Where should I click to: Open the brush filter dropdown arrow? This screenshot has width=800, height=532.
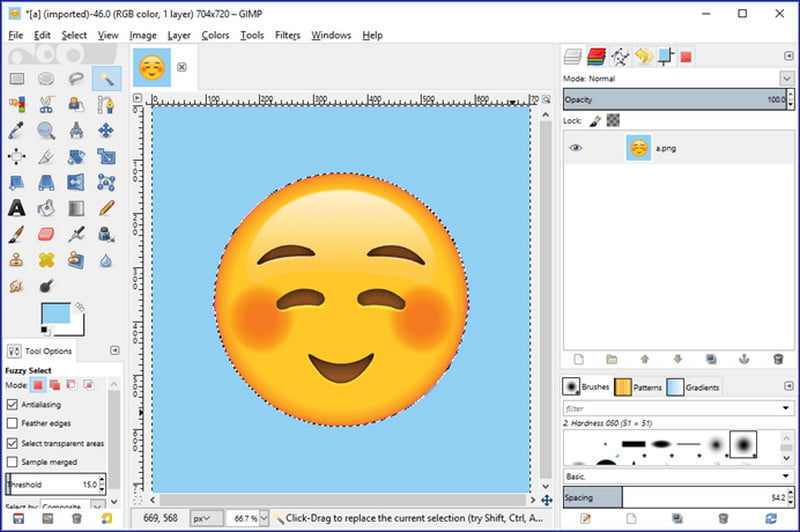click(786, 408)
